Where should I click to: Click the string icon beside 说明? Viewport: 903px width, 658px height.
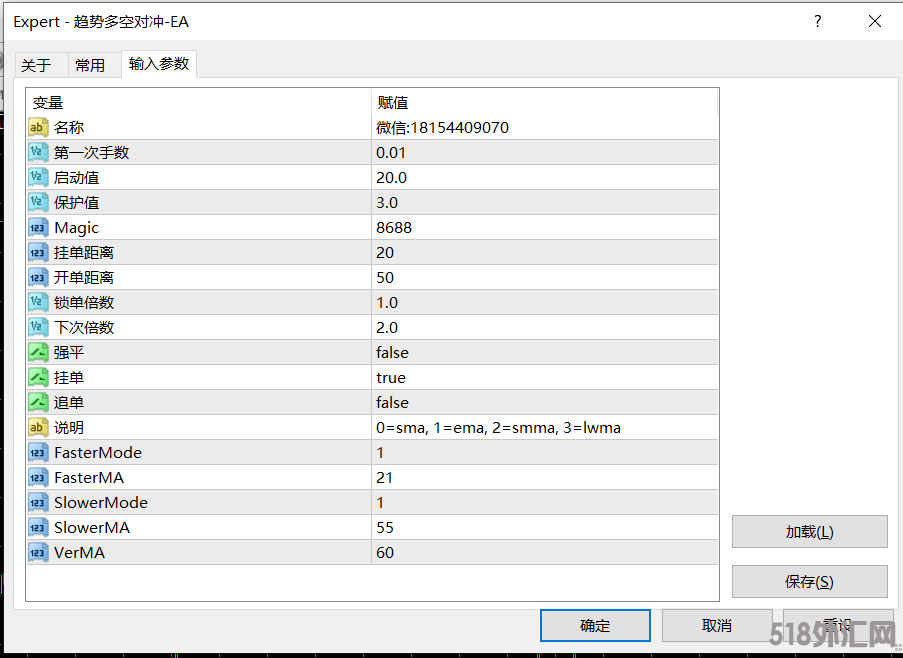pos(38,427)
